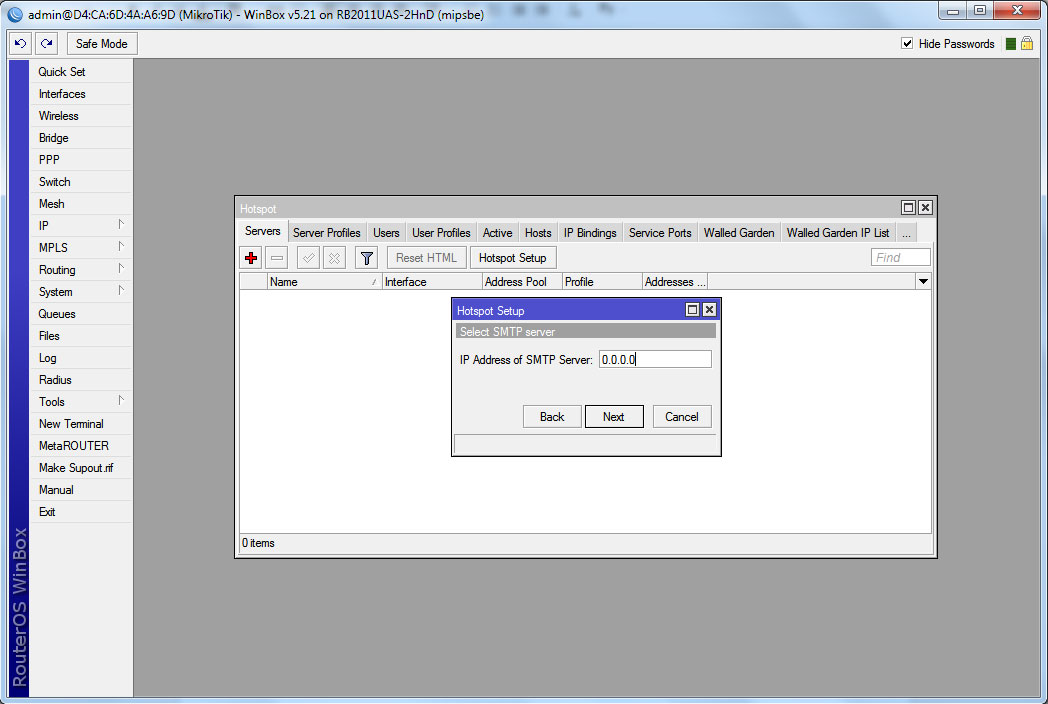Click the redo arrow next to undo
The height and width of the screenshot is (704, 1048).
click(x=46, y=43)
